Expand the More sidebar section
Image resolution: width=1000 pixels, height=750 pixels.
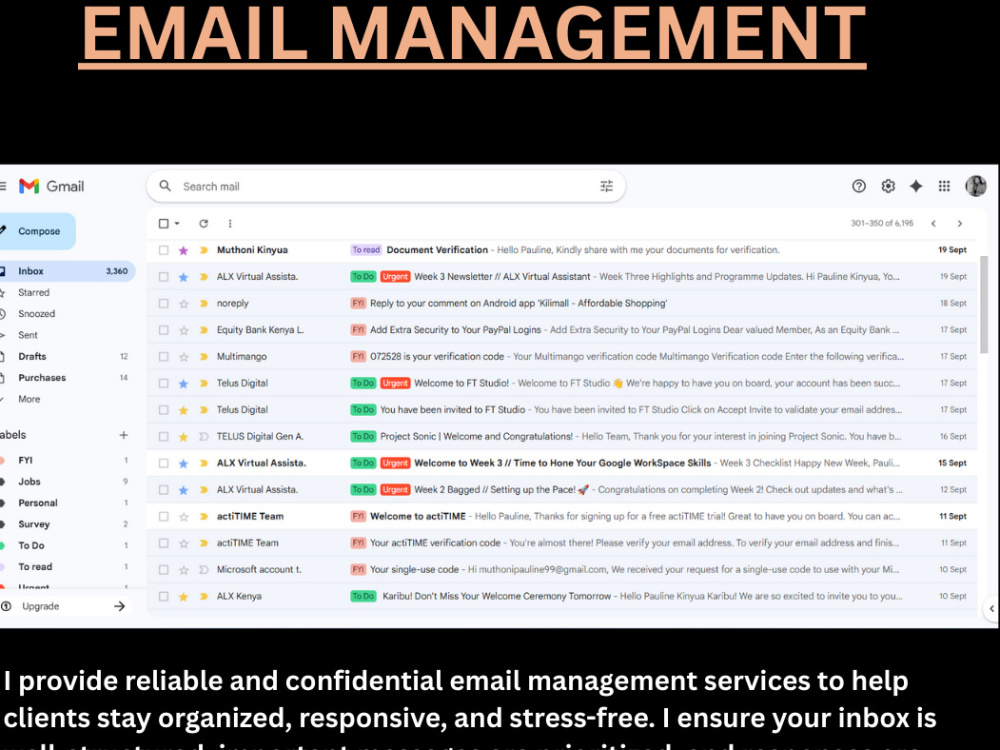[x=29, y=399]
